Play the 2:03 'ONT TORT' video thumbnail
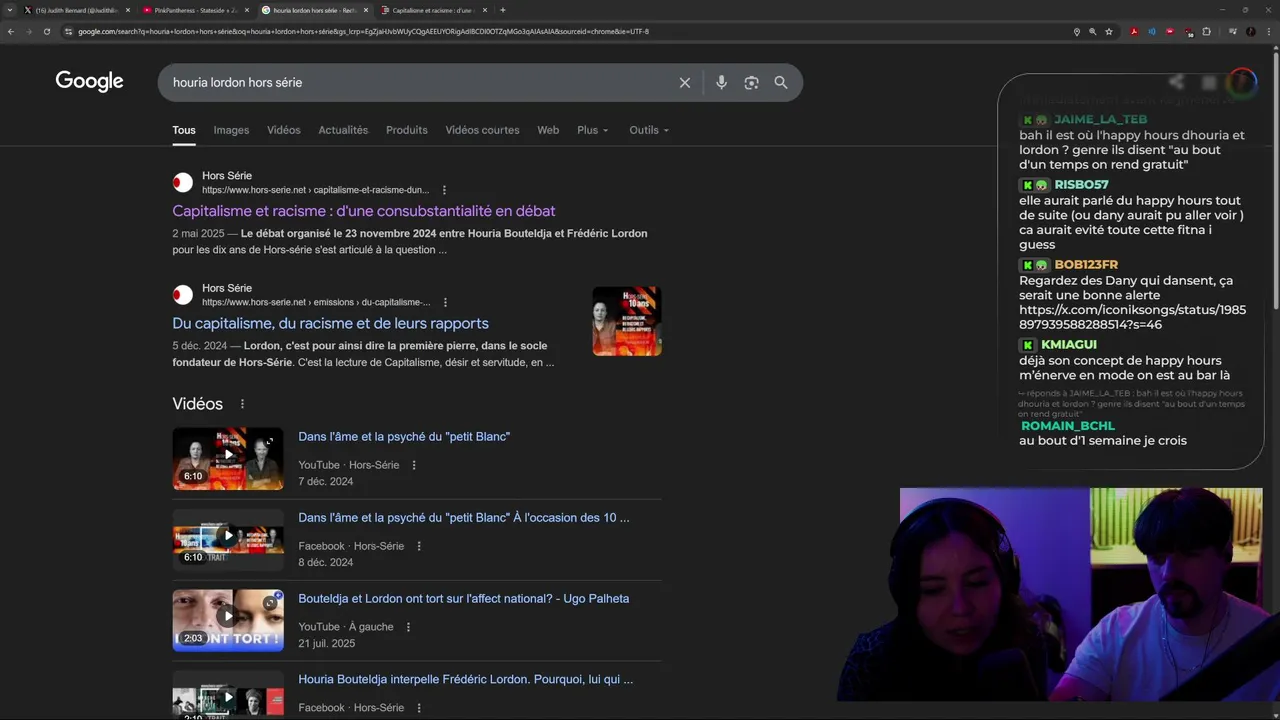The width and height of the screenshot is (1280, 720). 228,620
